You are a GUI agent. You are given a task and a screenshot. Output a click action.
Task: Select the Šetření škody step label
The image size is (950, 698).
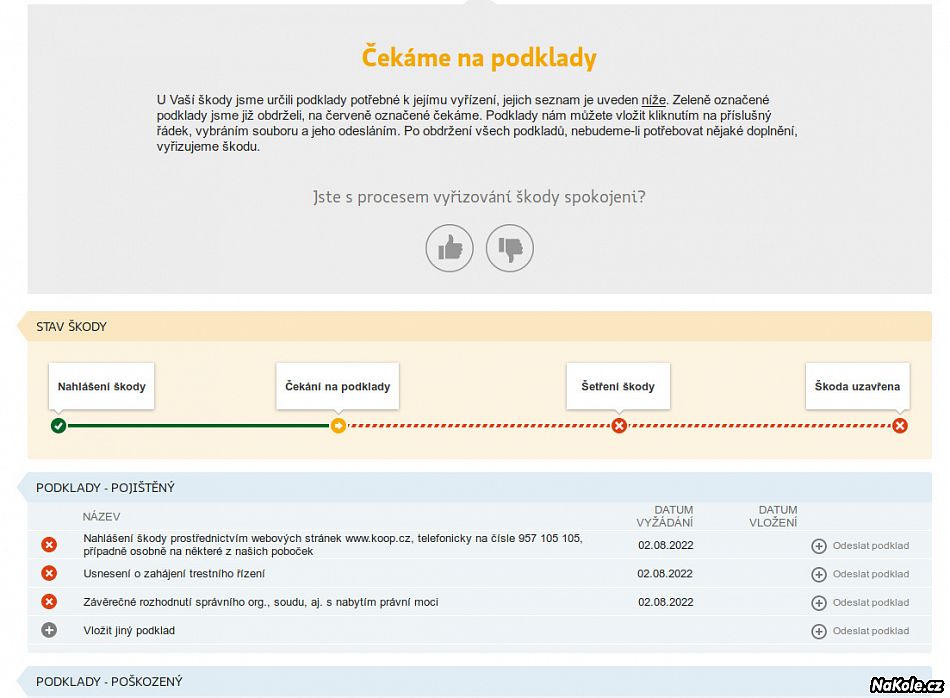click(x=618, y=387)
